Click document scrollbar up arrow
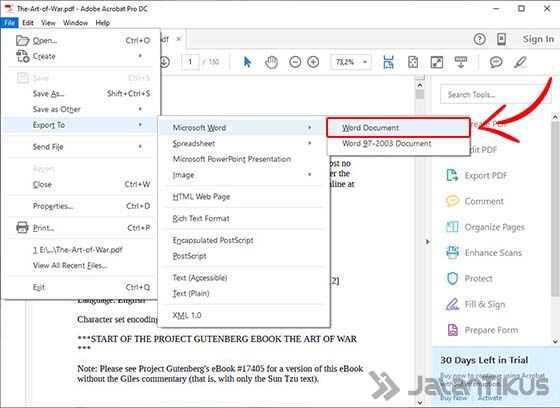The width and height of the screenshot is (560, 408). (x=420, y=85)
